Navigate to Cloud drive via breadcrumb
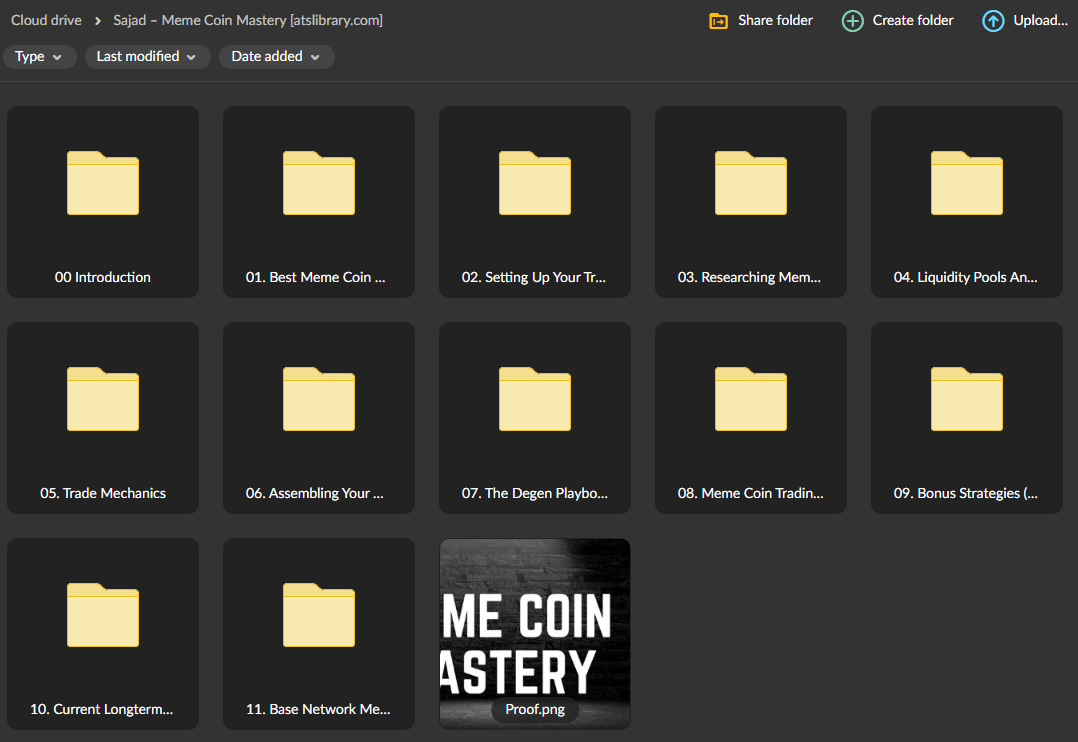 (45, 19)
